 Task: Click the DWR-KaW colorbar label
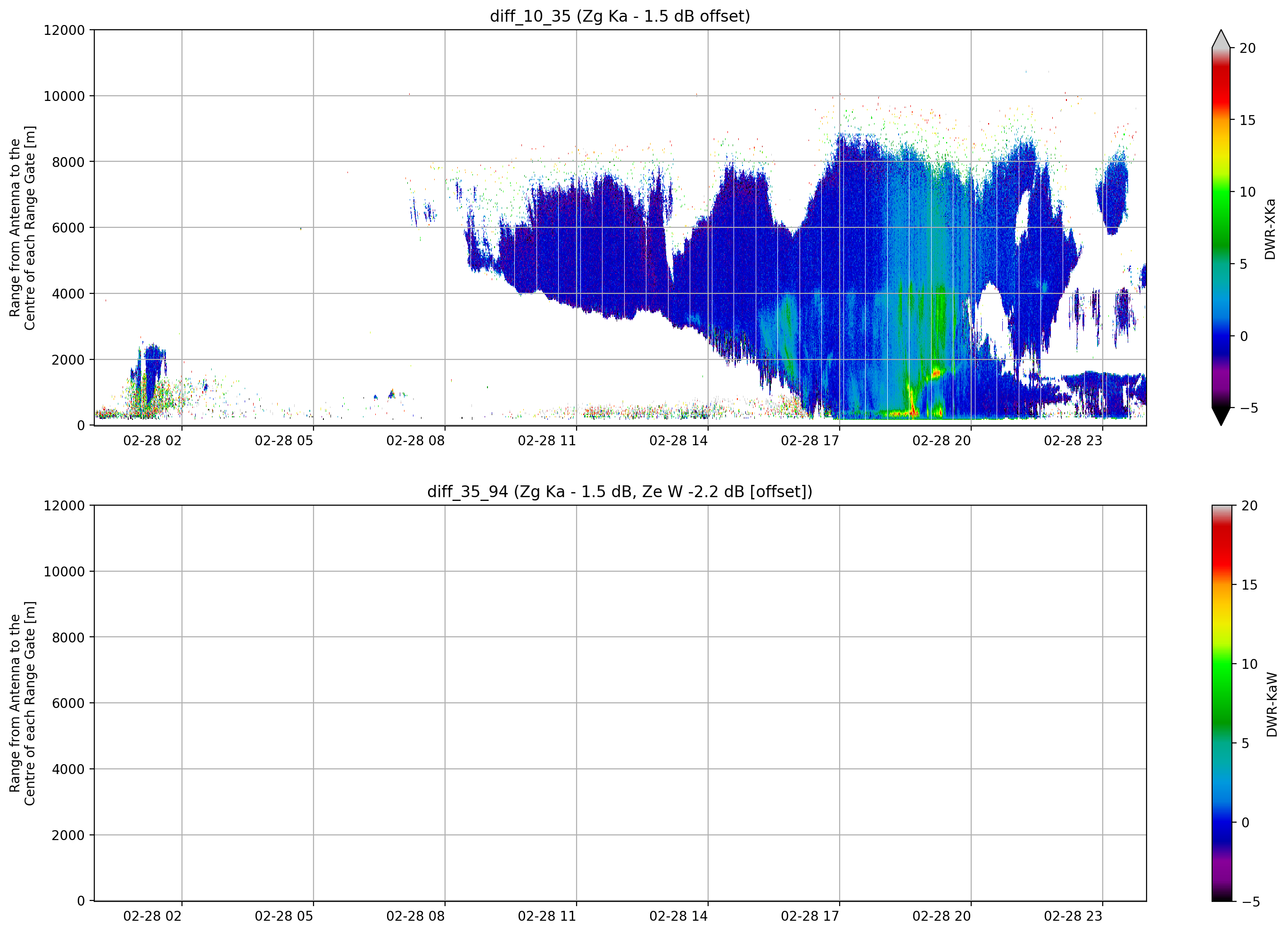coord(1271,705)
